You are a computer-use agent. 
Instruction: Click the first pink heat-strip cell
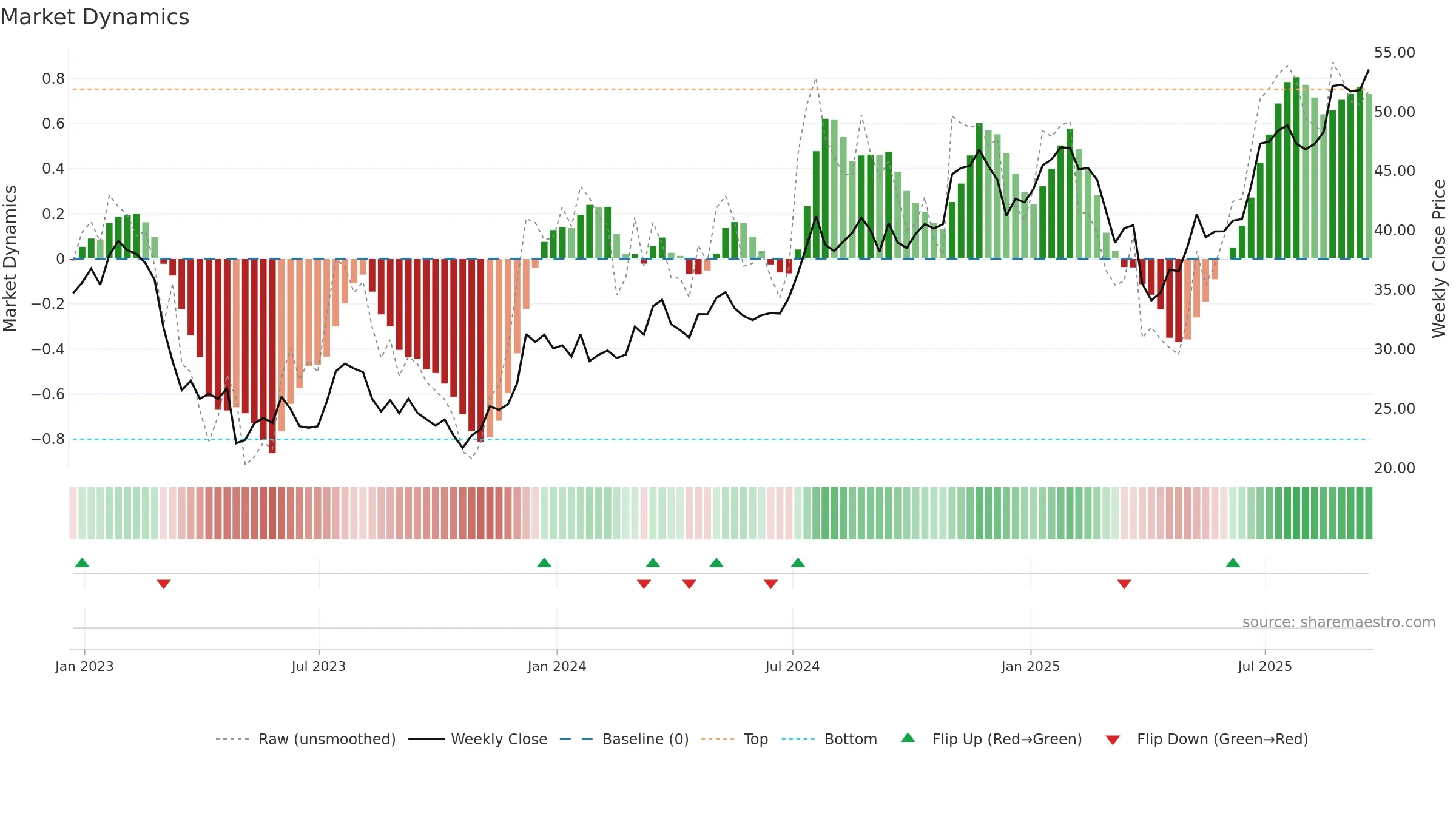pos(73,513)
